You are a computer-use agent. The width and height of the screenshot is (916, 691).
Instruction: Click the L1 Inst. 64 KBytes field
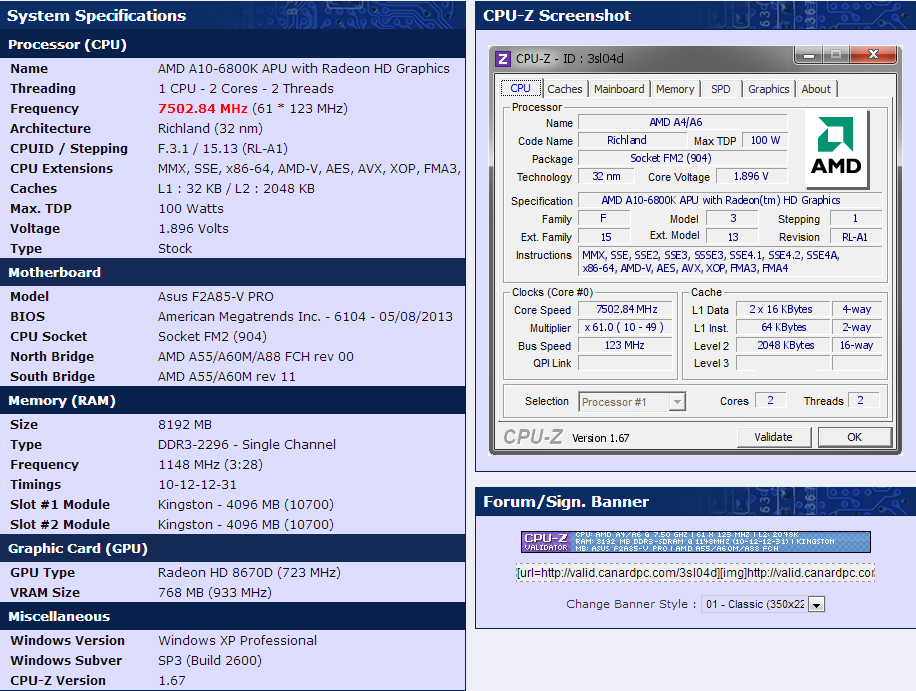click(783, 327)
